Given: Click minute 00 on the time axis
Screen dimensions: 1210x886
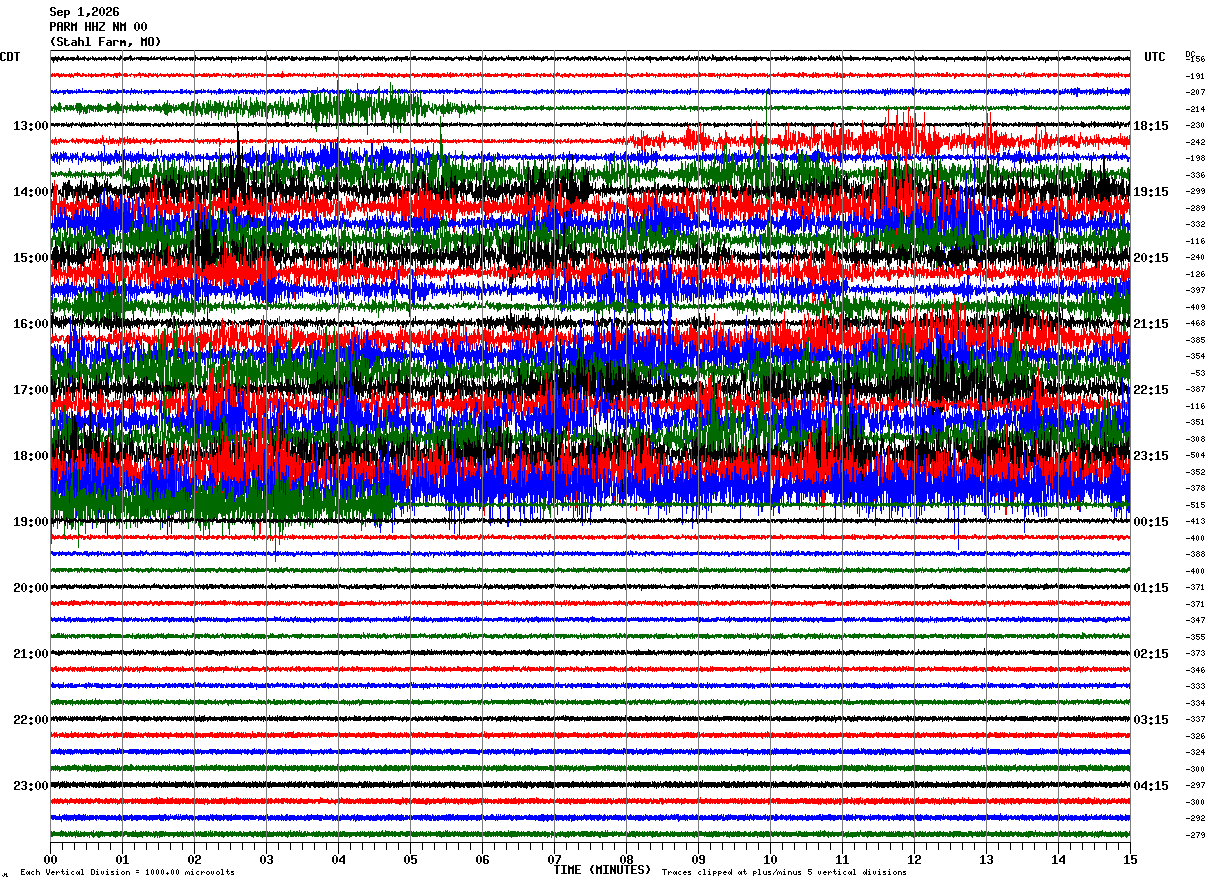Looking at the screenshot, I should pos(50,859).
